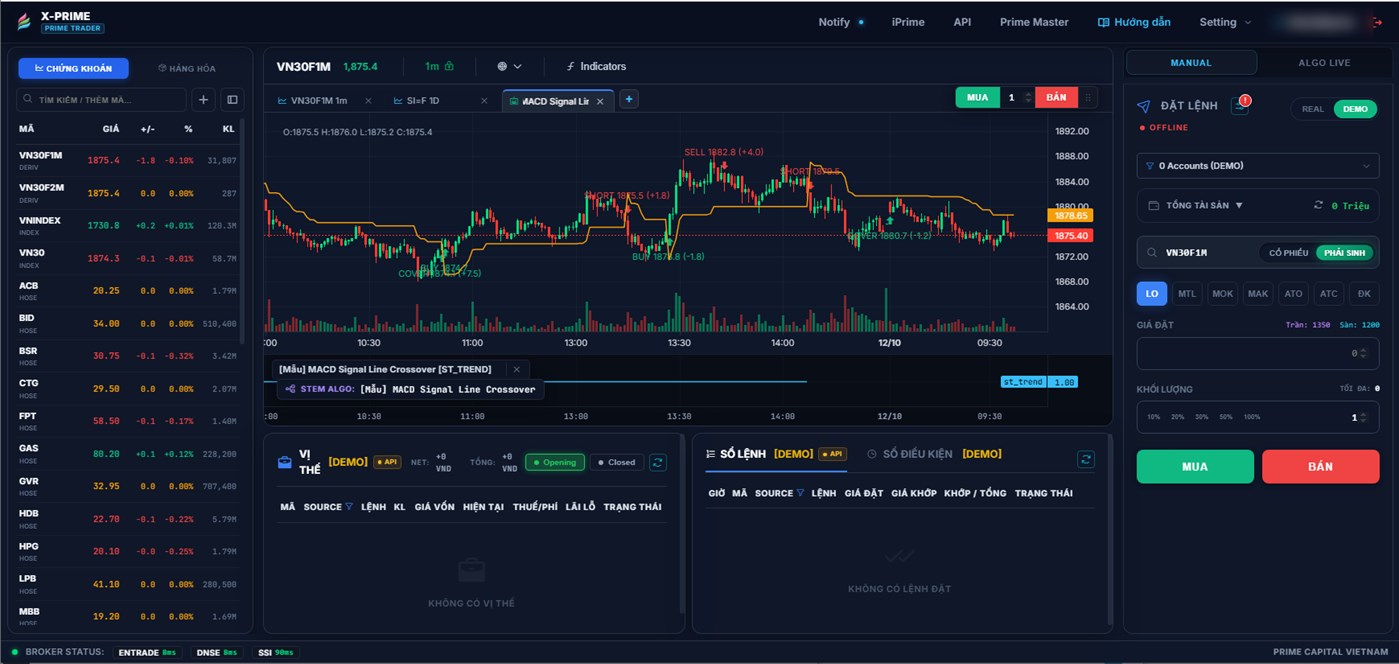Open the Indicators menu
Image resolution: width=1399 pixels, height=664 pixels.
pyautogui.click(x=595, y=66)
